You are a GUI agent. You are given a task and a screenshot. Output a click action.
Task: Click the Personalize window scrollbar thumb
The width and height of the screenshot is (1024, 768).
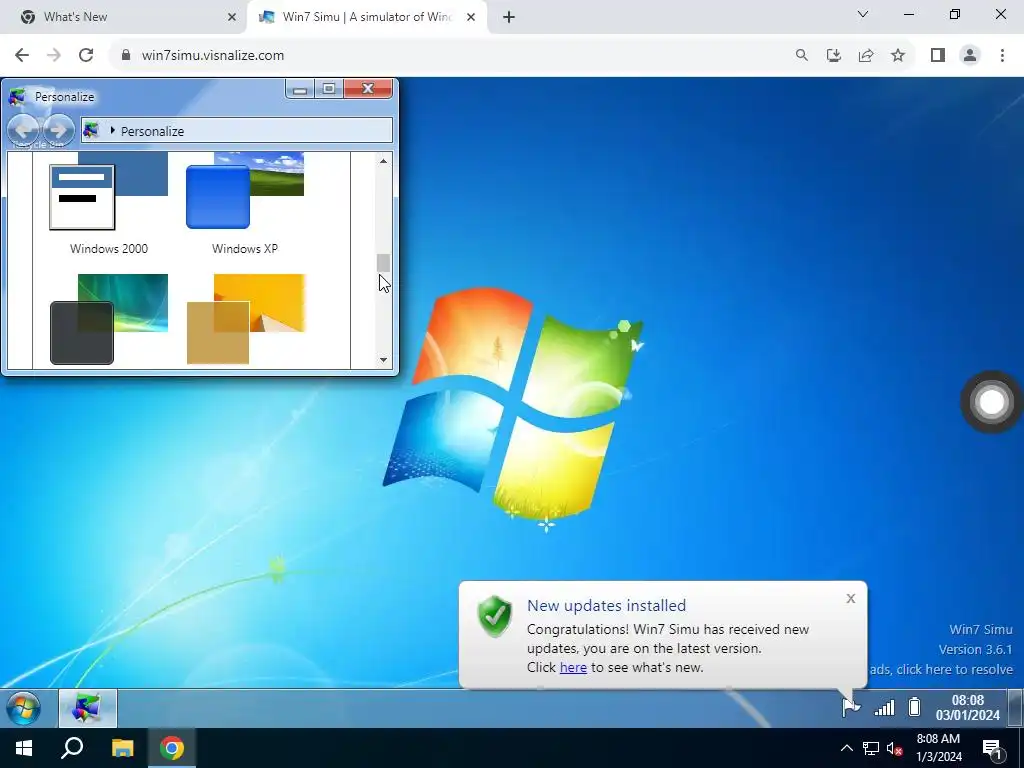click(383, 263)
